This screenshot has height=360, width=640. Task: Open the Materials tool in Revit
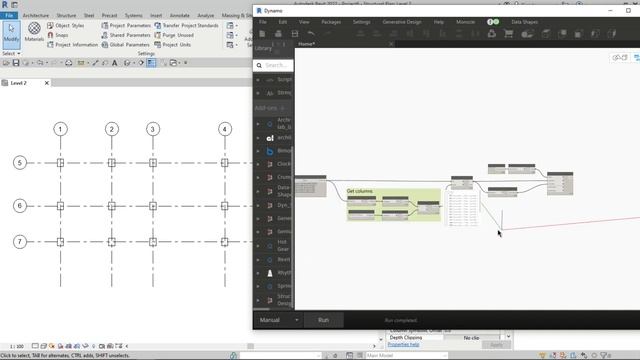34,32
